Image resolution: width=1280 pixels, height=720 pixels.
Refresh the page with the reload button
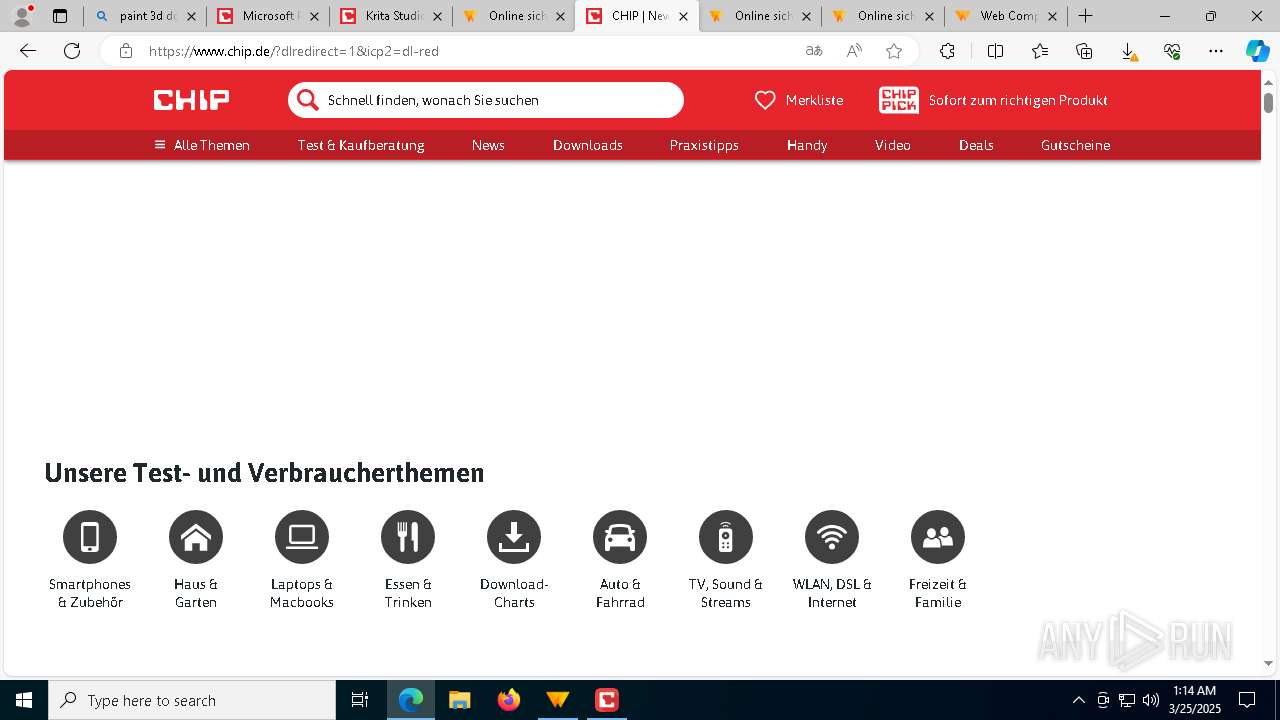coord(72,51)
